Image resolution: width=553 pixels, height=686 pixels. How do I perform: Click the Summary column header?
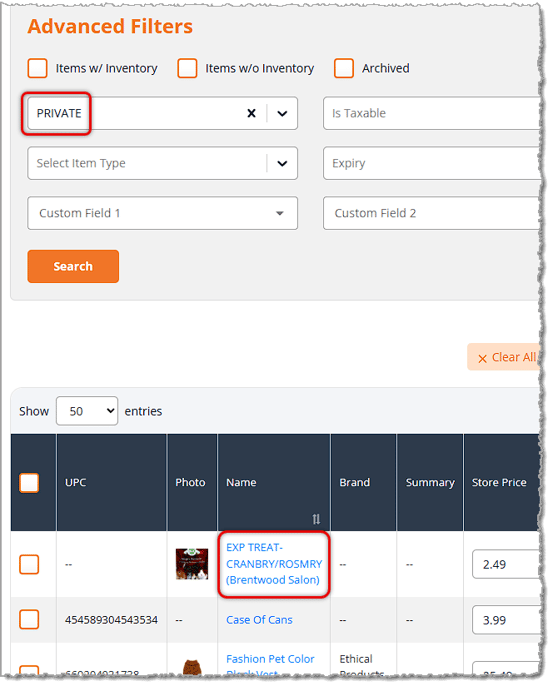[x=430, y=483]
